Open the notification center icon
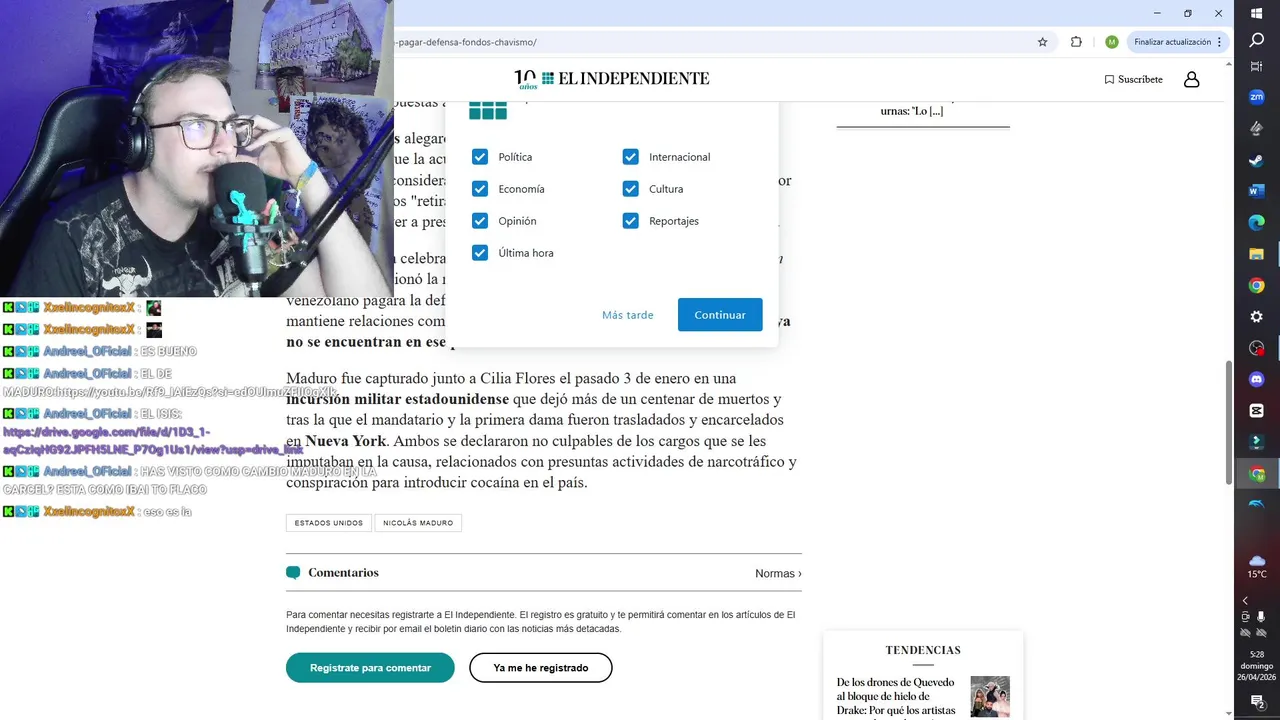The height and width of the screenshot is (720, 1280). pyautogui.click(x=1257, y=702)
